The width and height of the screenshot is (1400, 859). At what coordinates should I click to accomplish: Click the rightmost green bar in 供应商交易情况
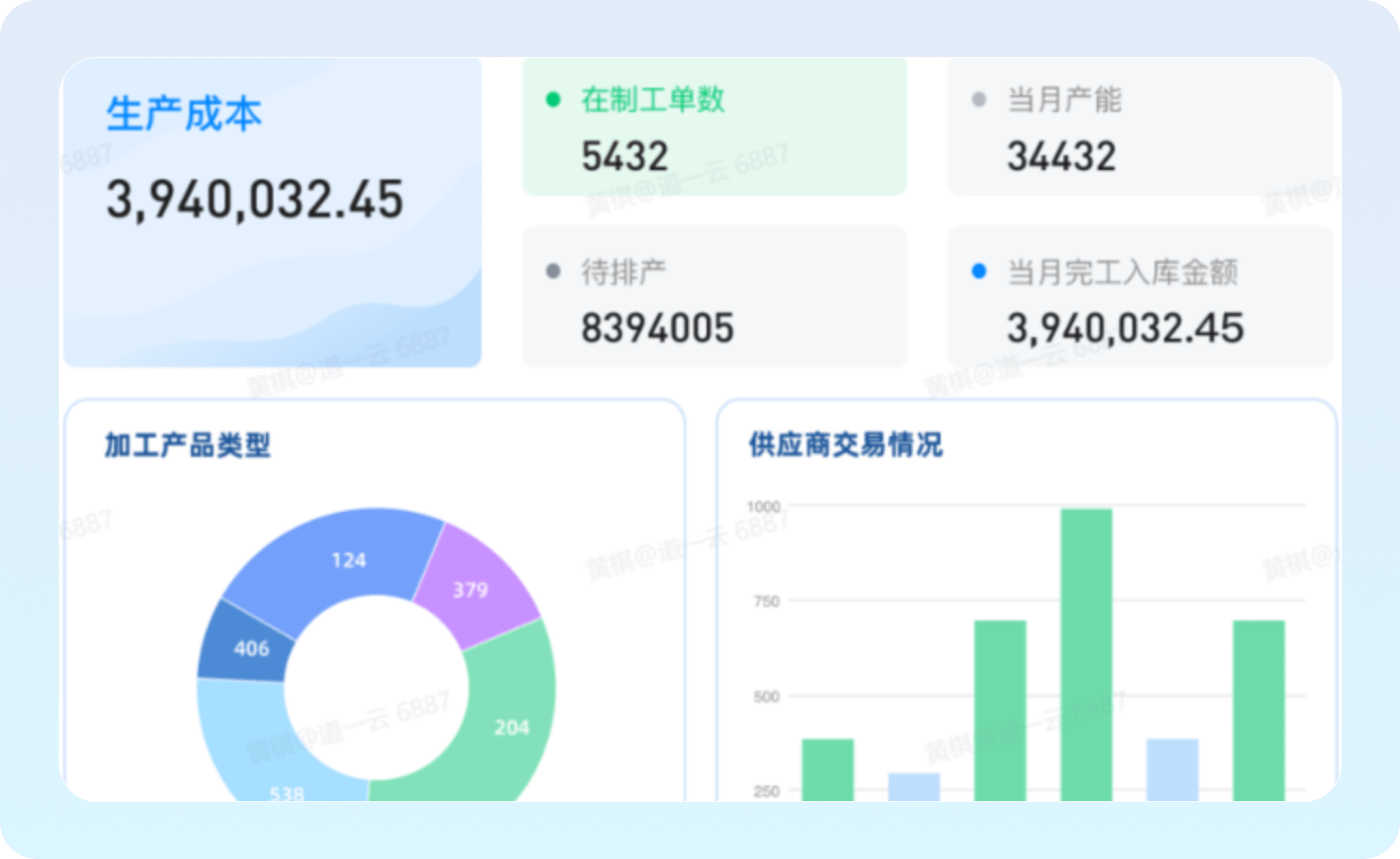(x=1258, y=710)
